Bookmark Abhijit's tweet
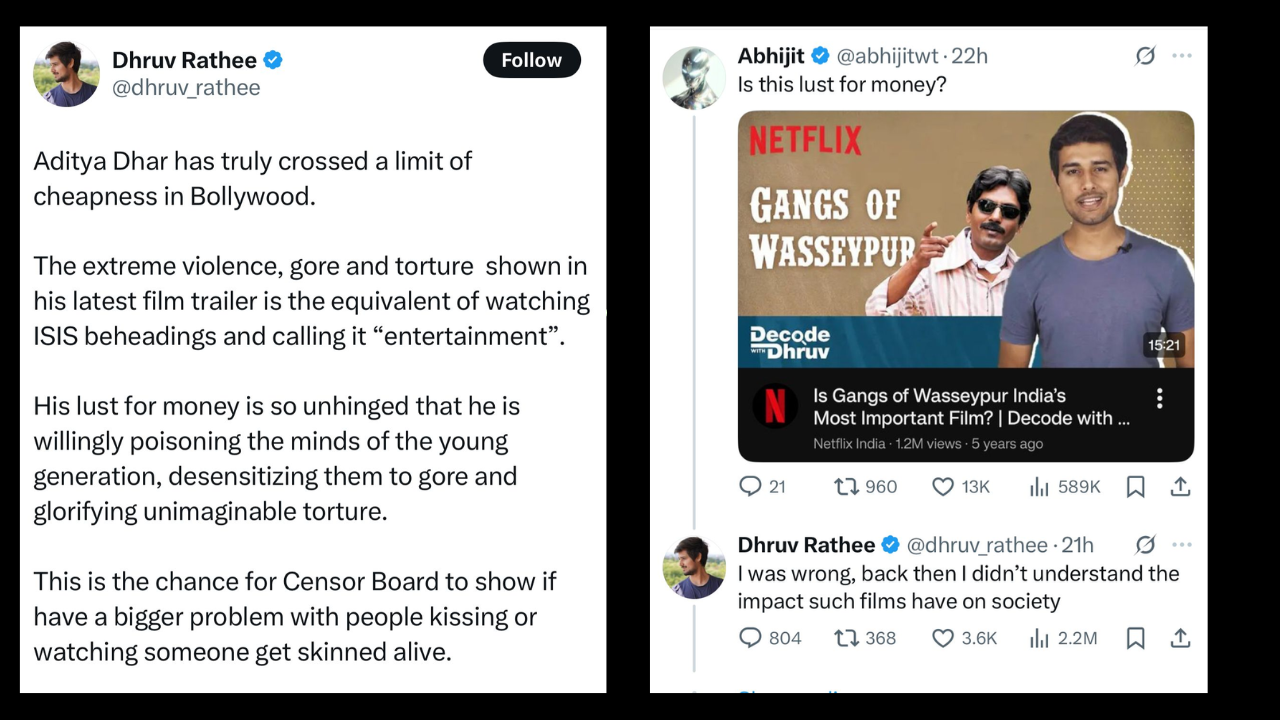This screenshot has width=1280, height=720. [x=1135, y=486]
